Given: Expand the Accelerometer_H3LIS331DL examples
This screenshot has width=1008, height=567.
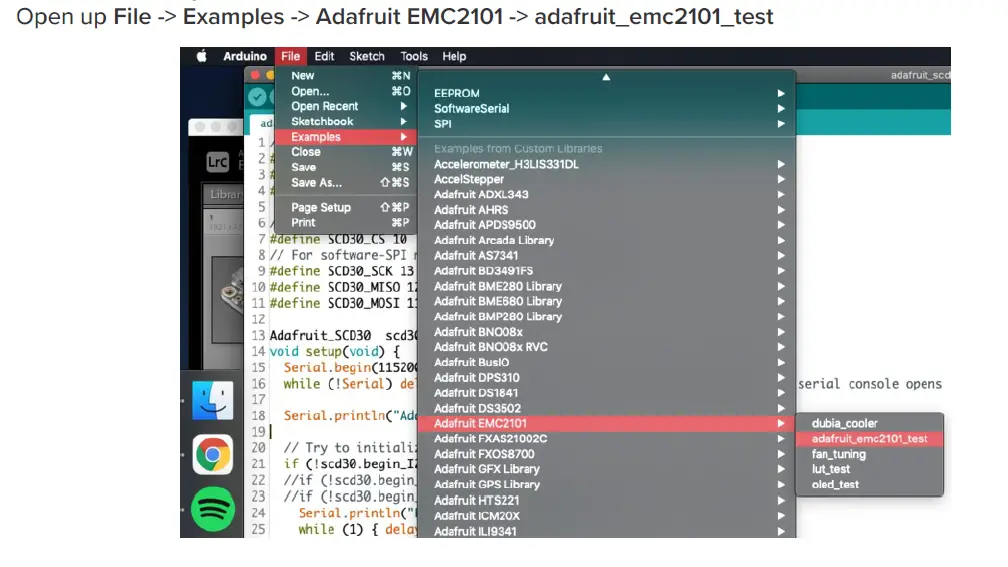Looking at the screenshot, I should point(607,164).
